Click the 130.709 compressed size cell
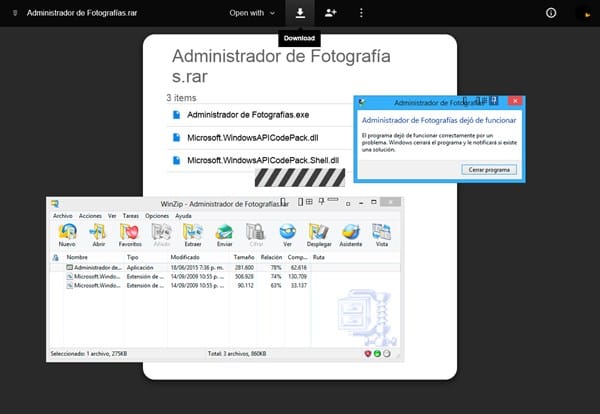The width and height of the screenshot is (600, 414). click(x=297, y=276)
